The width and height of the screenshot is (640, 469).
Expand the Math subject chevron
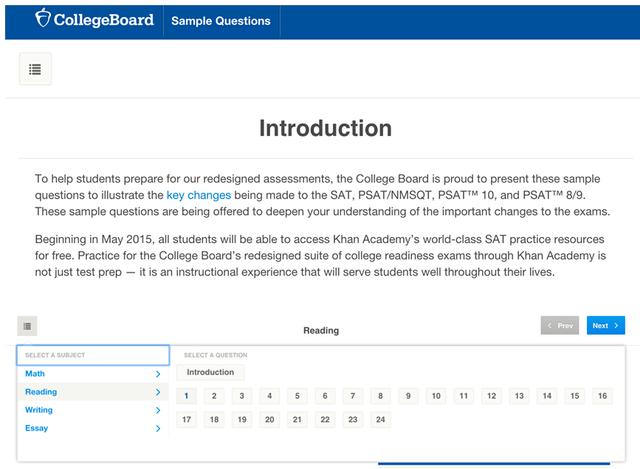click(x=158, y=374)
